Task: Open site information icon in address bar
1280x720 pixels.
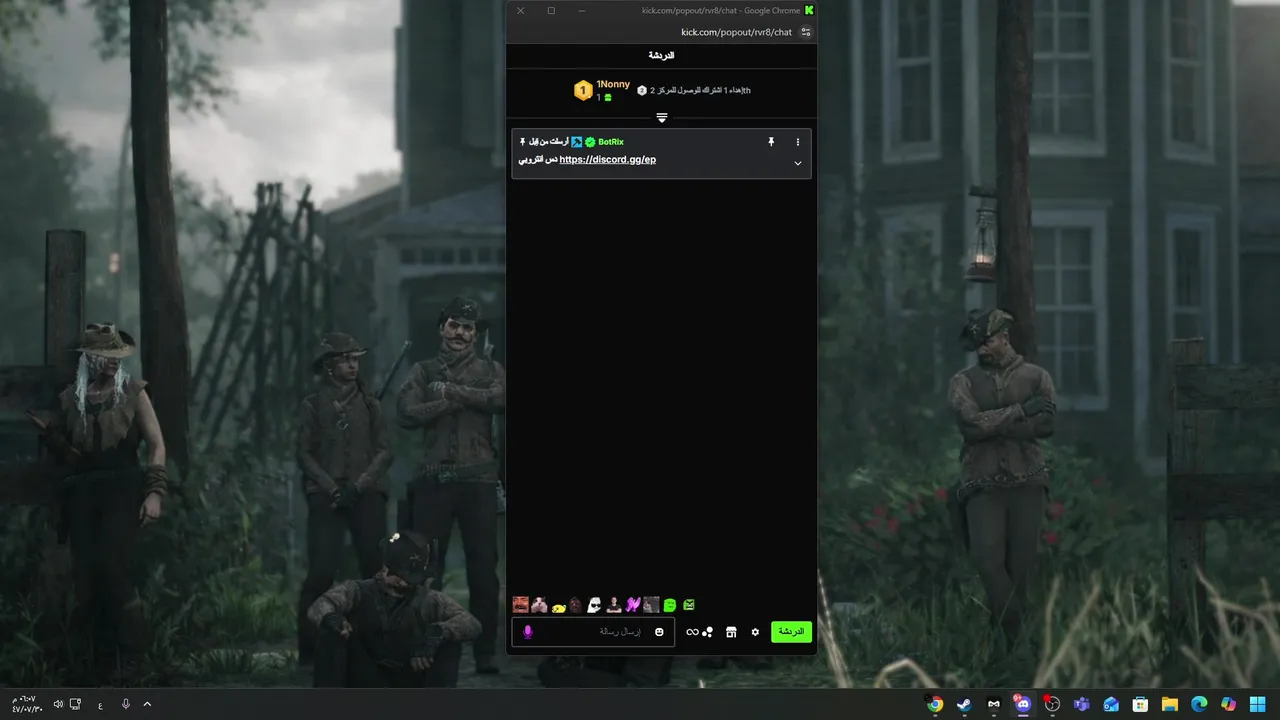Action: pos(806,32)
